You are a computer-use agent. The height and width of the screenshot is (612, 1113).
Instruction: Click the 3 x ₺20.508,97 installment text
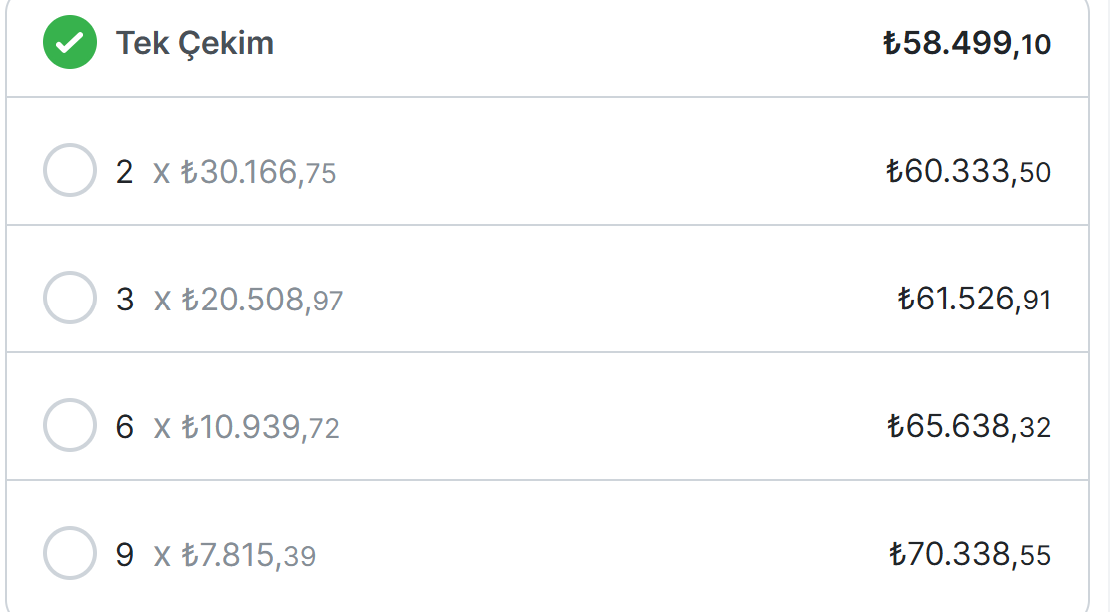coord(229,300)
